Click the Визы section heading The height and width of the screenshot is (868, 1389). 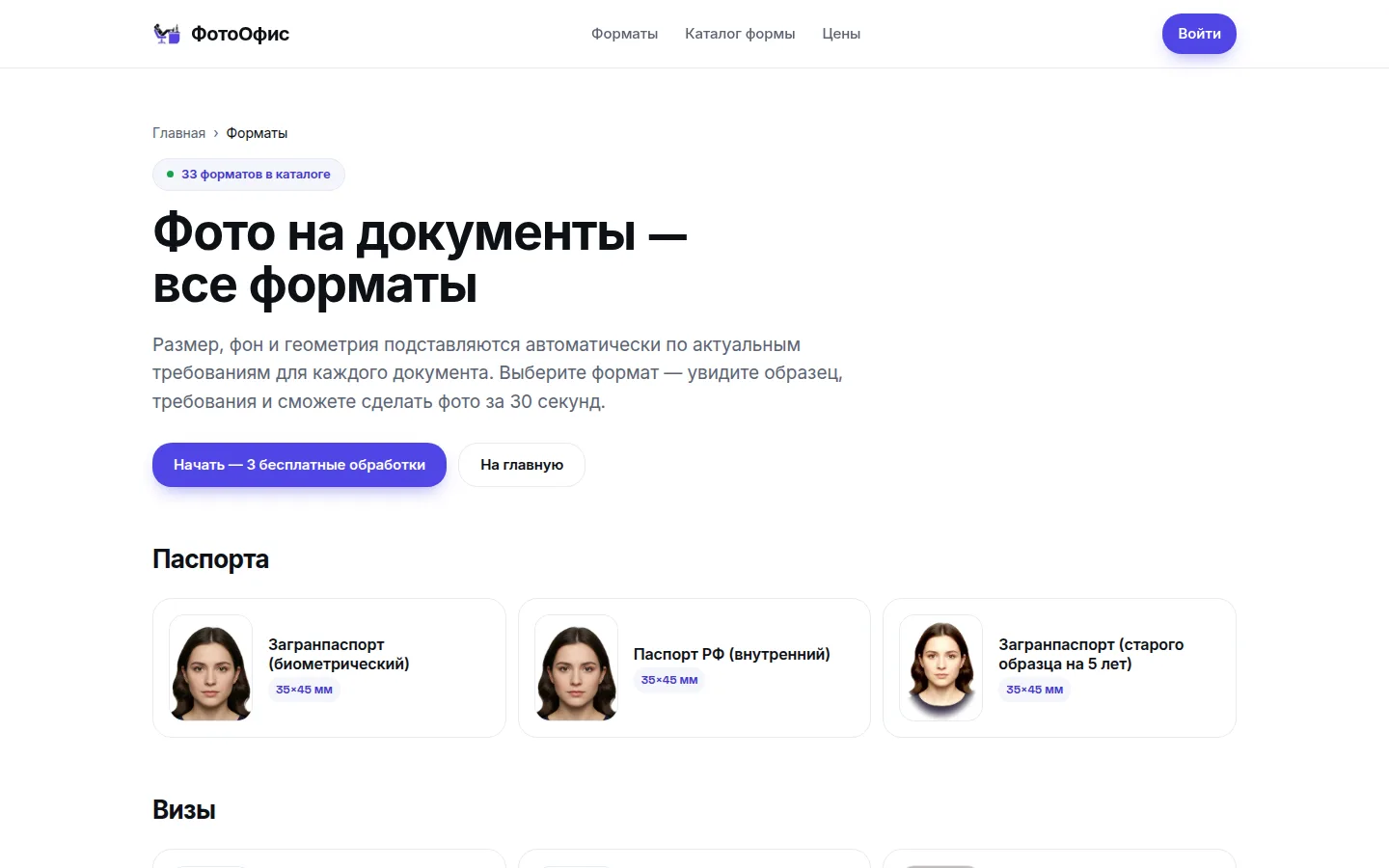[184, 810]
